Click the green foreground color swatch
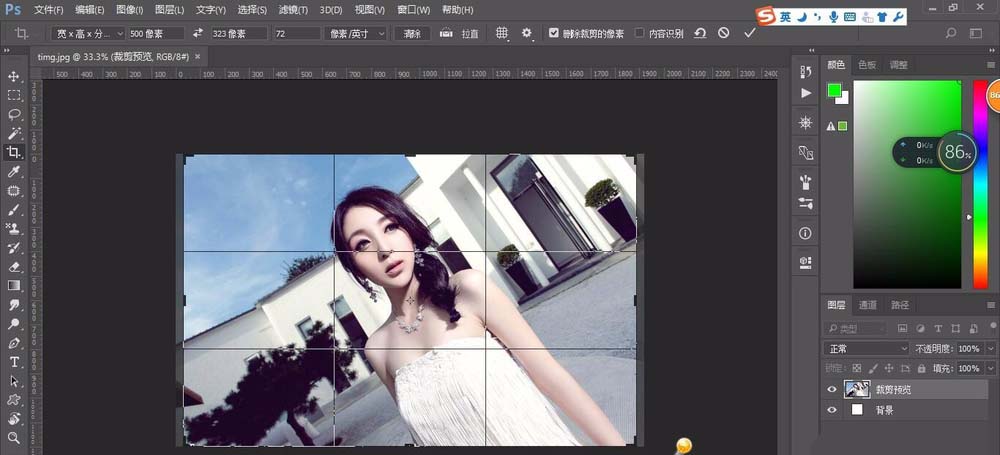 click(834, 91)
